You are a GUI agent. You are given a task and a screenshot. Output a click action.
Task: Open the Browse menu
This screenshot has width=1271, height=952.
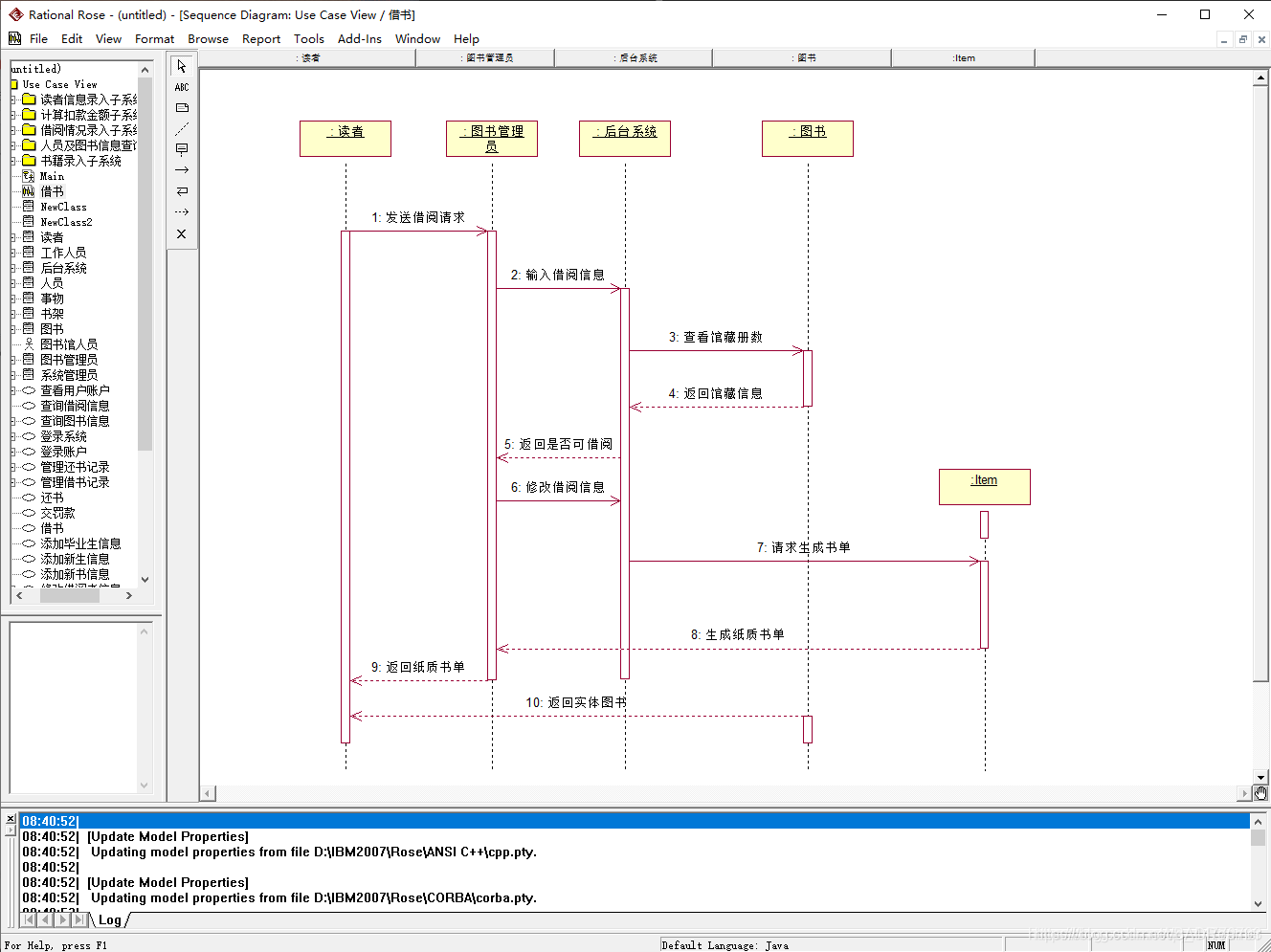pyautogui.click(x=208, y=39)
